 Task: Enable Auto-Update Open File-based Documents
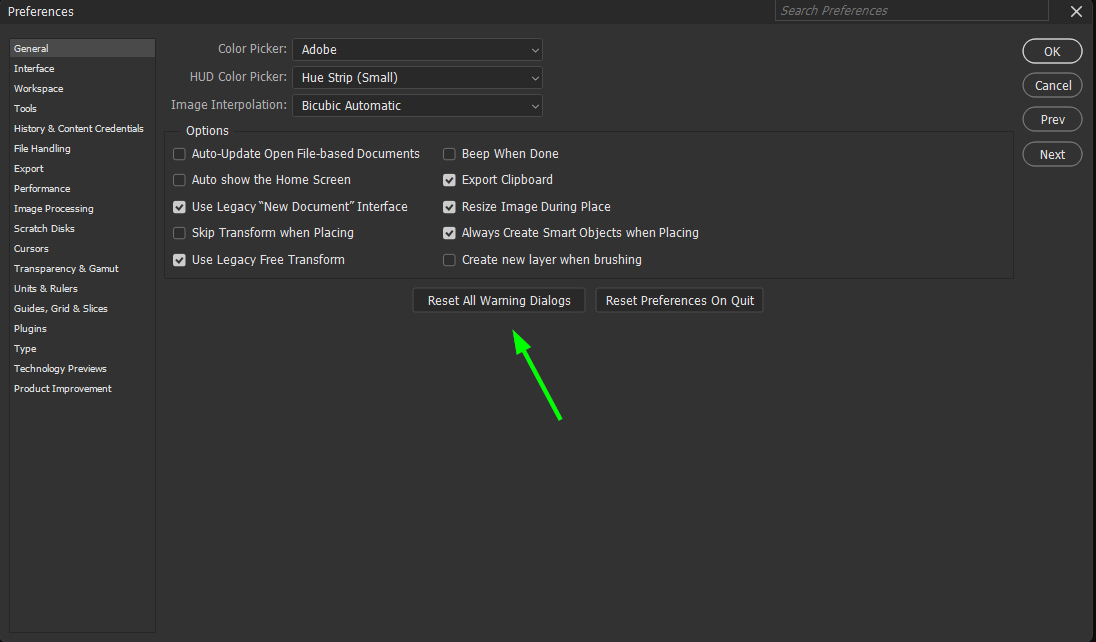pyautogui.click(x=179, y=154)
